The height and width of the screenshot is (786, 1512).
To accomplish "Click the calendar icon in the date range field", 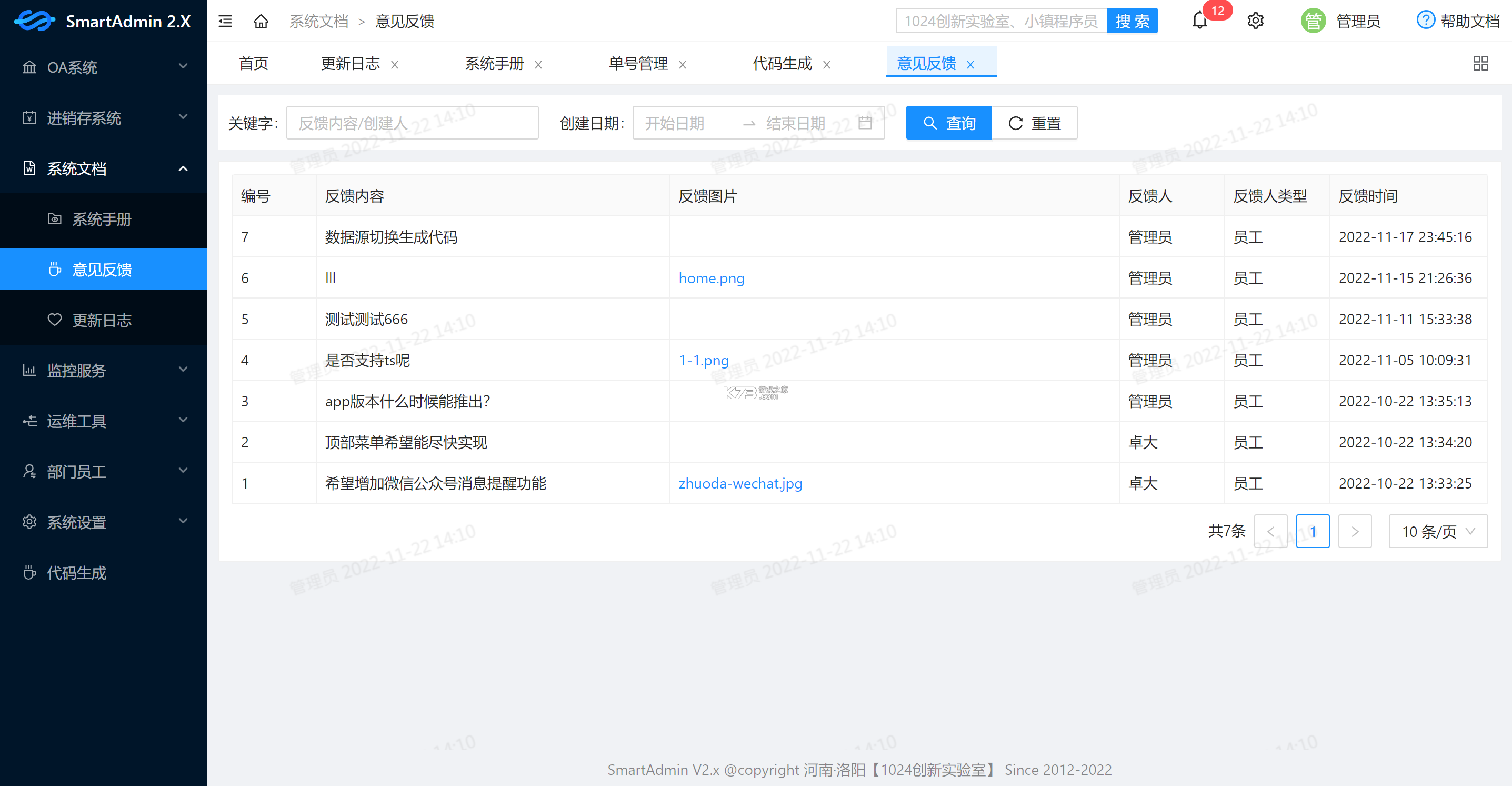I will coord(865,123).
